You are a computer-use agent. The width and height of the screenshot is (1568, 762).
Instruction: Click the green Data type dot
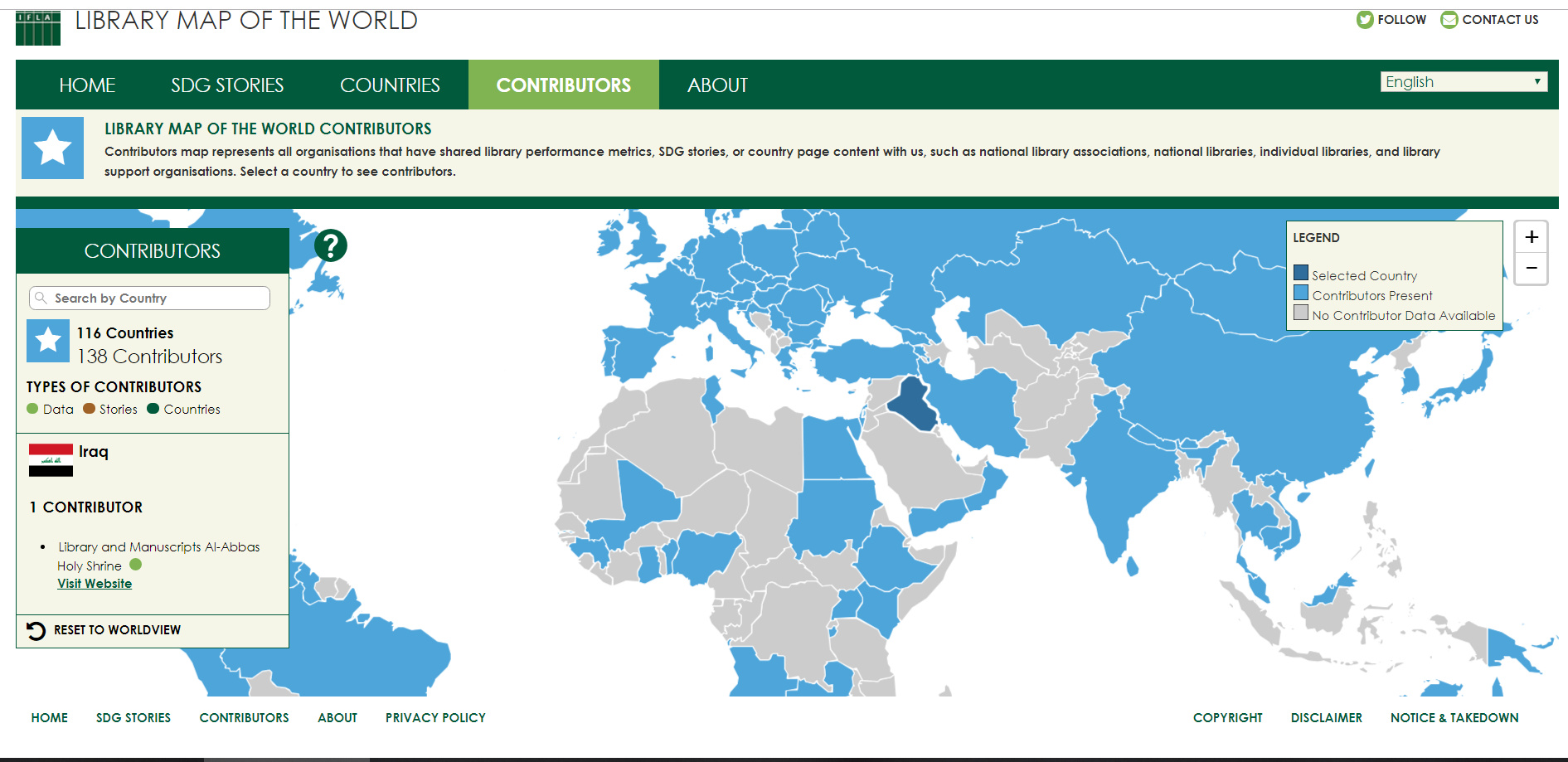(x=32, y=409)
